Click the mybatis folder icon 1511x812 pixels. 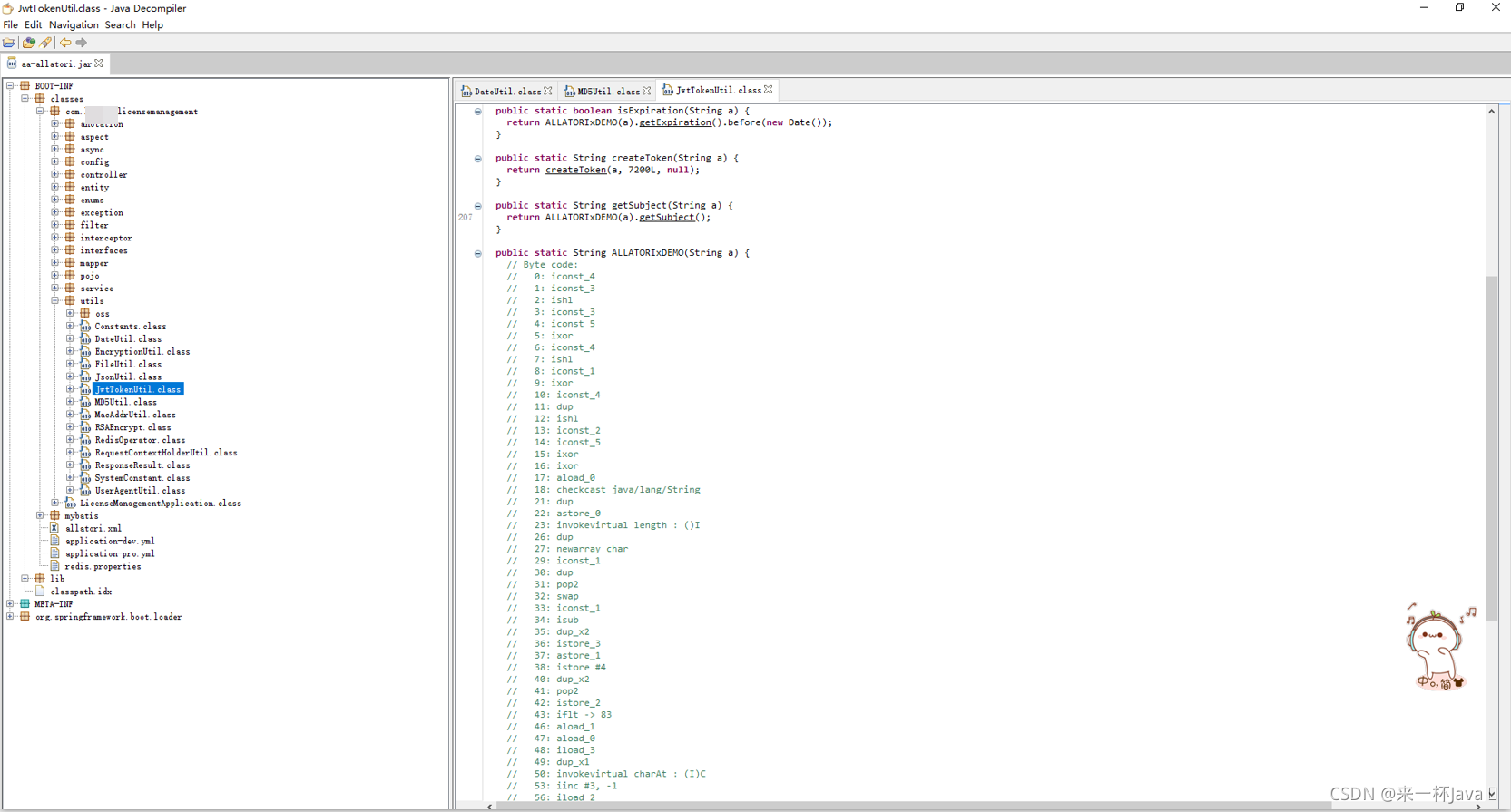coord(54,515)
